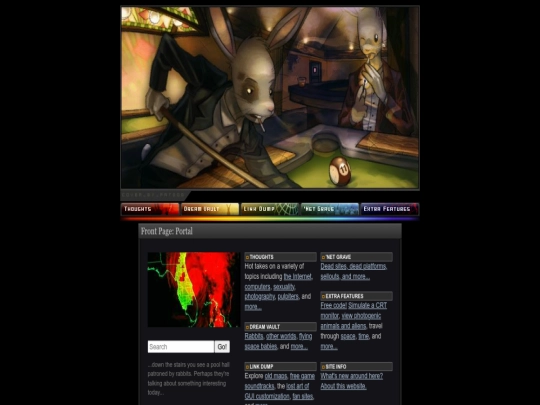The width and height of the screenshot is (540, 405).
Task: Click the 'Free code!' link
Action: (x=333, y=305)
